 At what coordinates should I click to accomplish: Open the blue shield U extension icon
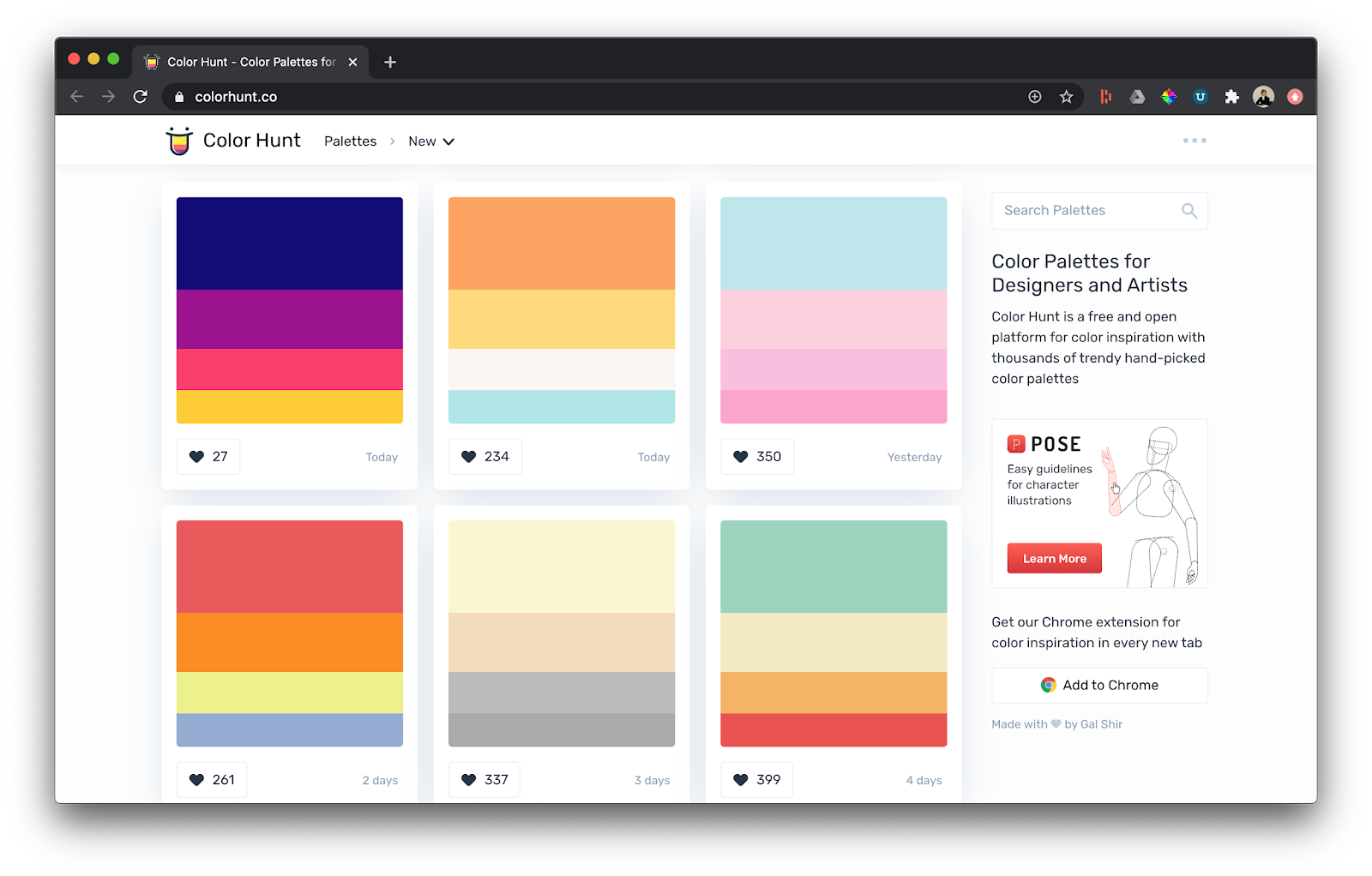(x=1200, y=97)
